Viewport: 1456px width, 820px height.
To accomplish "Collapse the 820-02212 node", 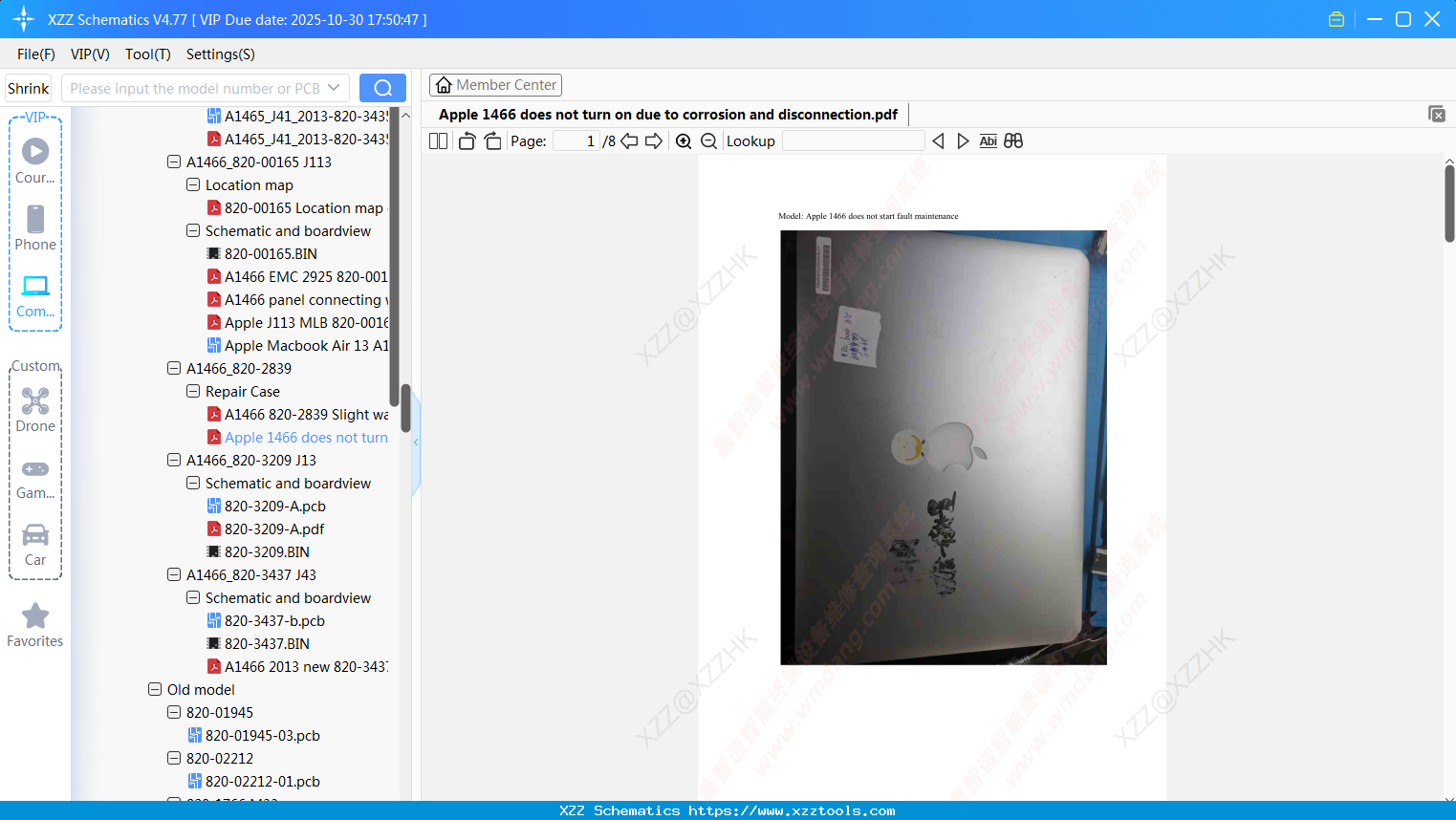I will (x=174, y=759).
